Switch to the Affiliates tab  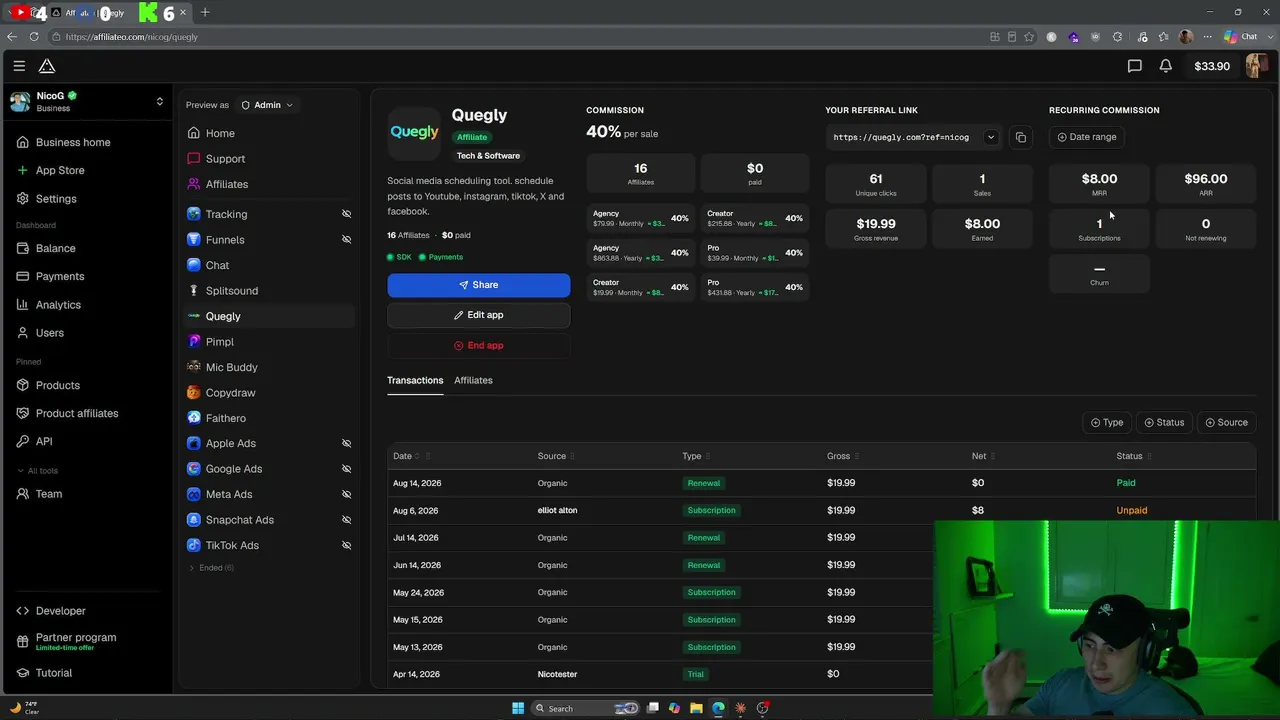coord(473,380)
